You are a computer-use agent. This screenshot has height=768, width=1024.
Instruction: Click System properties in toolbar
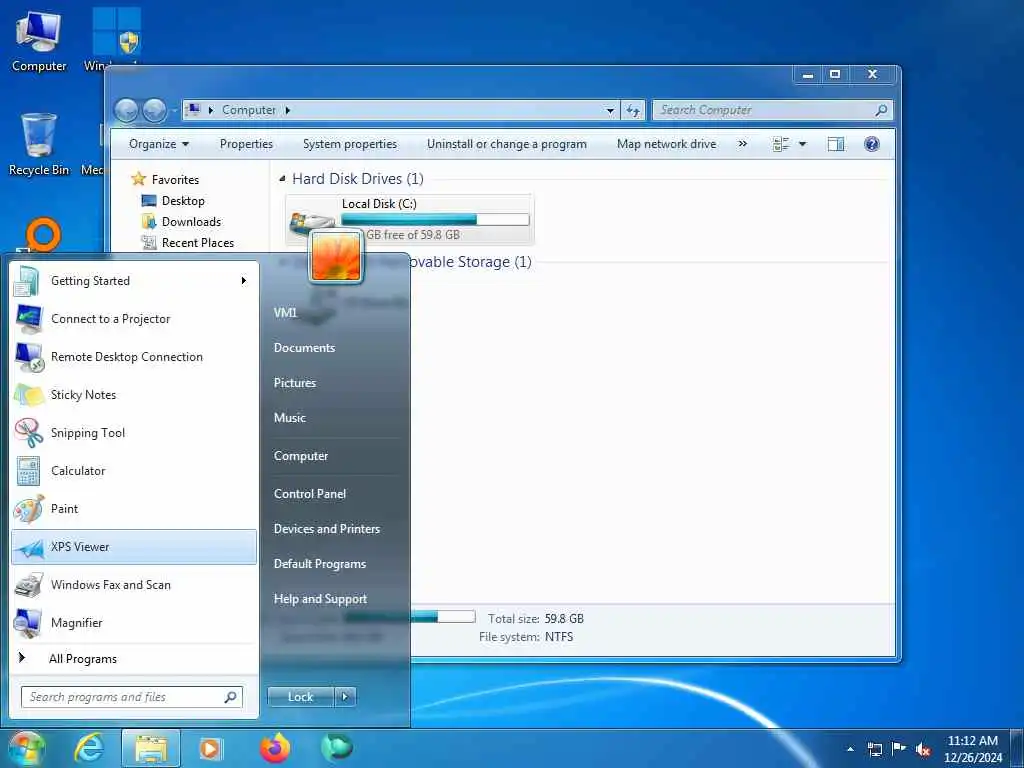349,144
